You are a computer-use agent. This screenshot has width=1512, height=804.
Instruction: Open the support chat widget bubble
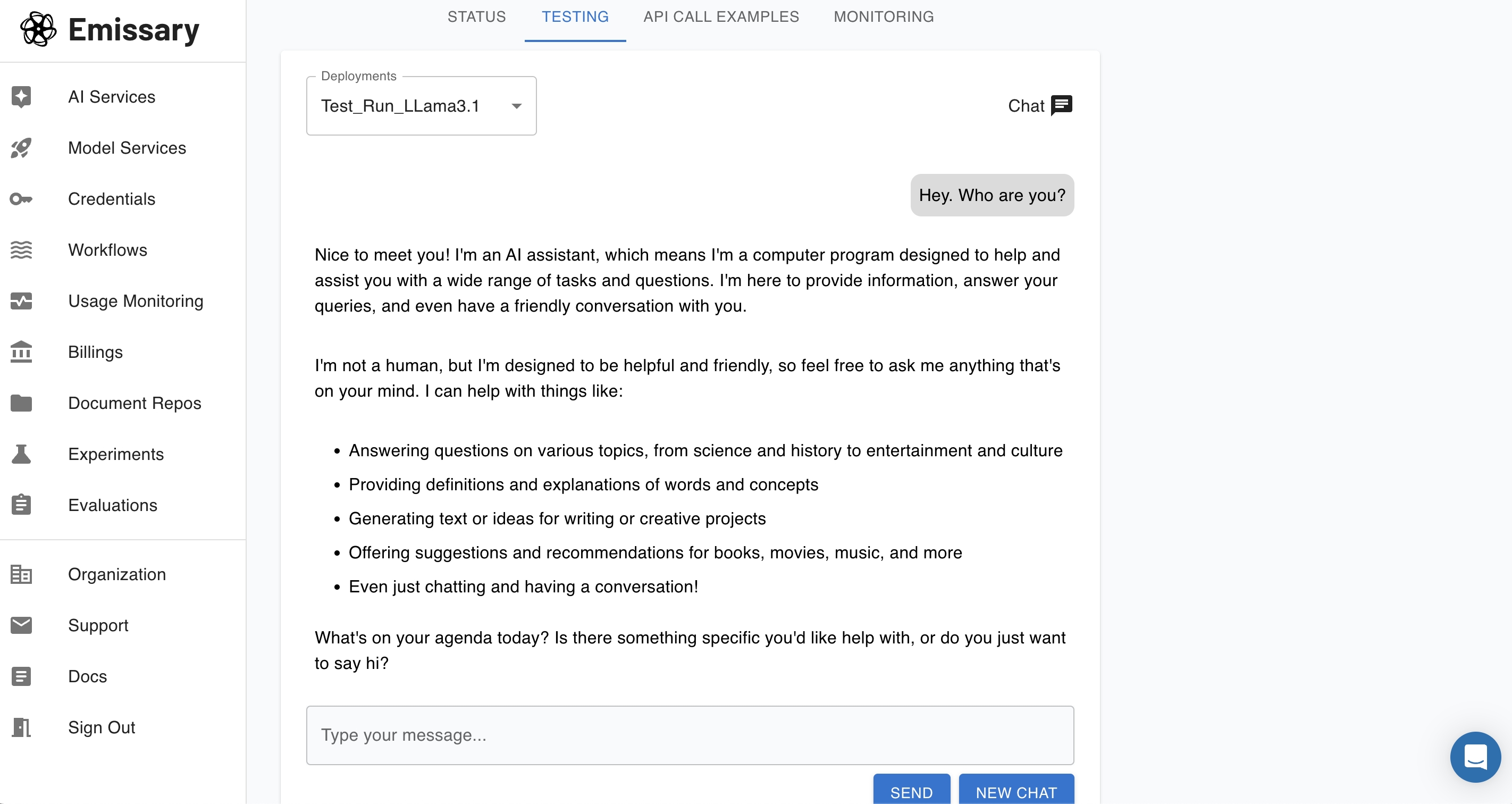[x=1475, y=757]
